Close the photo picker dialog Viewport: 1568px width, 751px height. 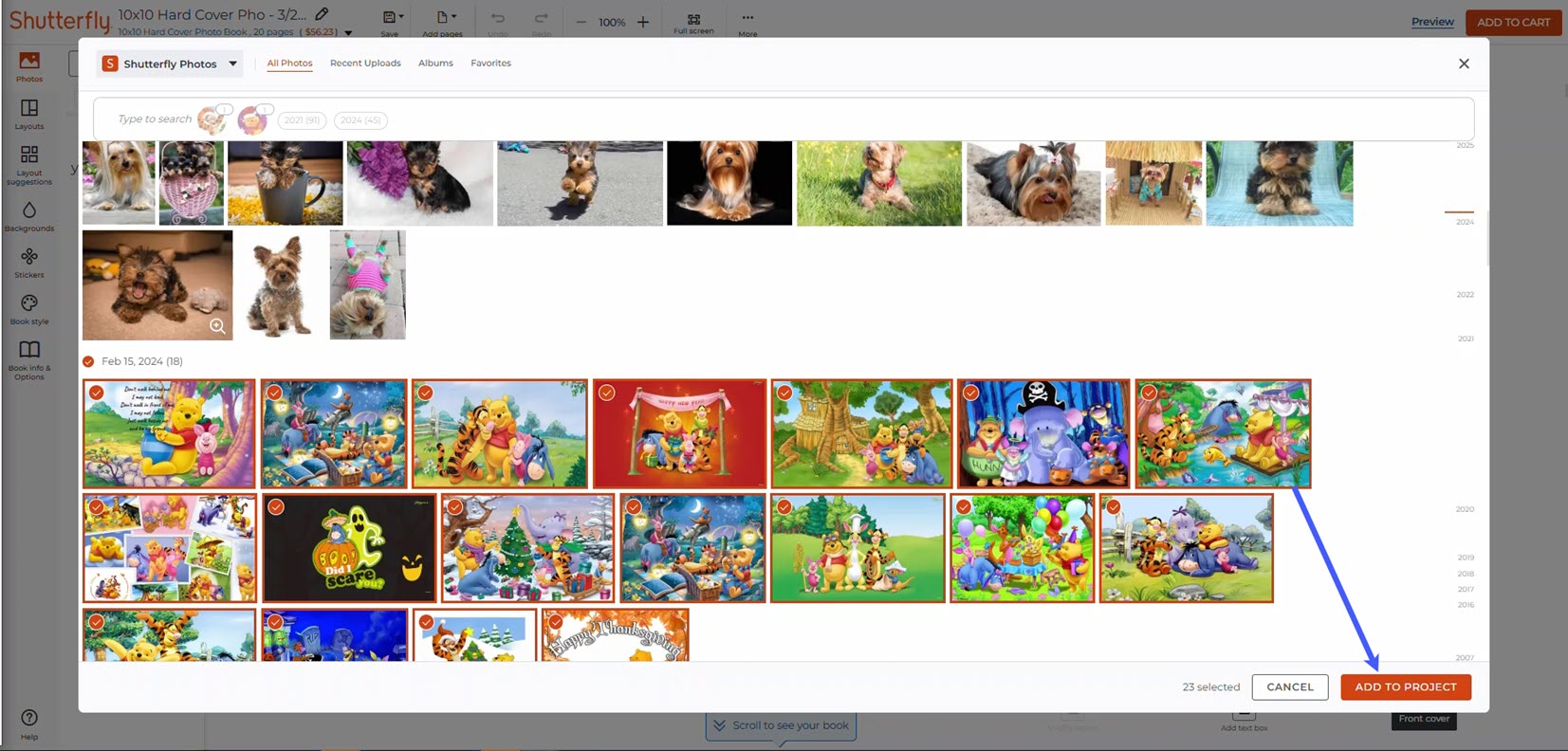click(1464, 64)
